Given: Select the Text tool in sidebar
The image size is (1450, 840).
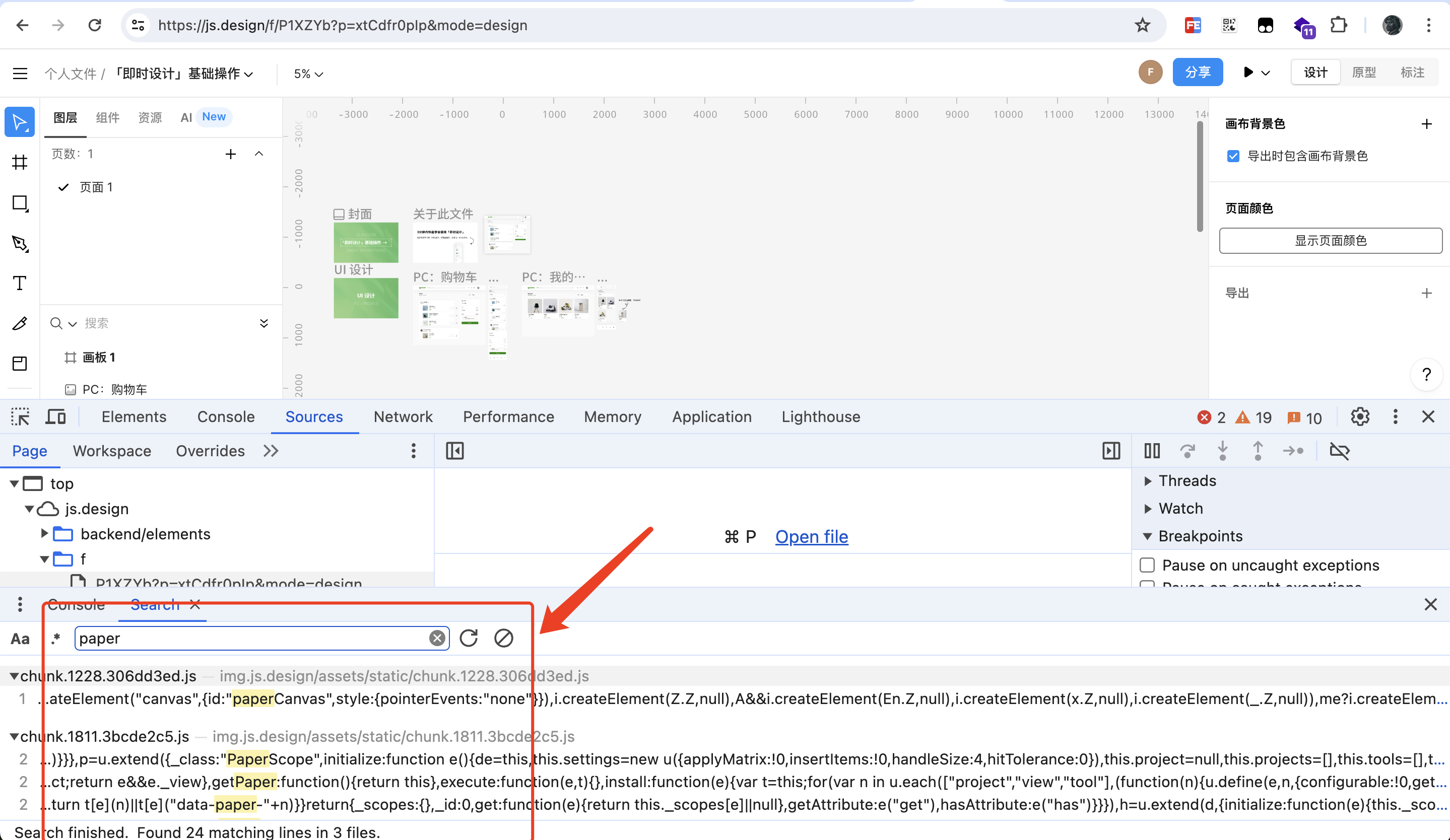Looking at the screenshot, I should 21,284.
